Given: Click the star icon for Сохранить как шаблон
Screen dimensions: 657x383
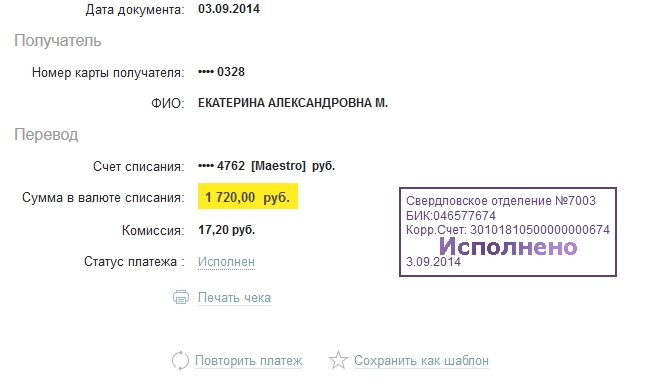Looking at the screenshot, I should pos(338,360).
